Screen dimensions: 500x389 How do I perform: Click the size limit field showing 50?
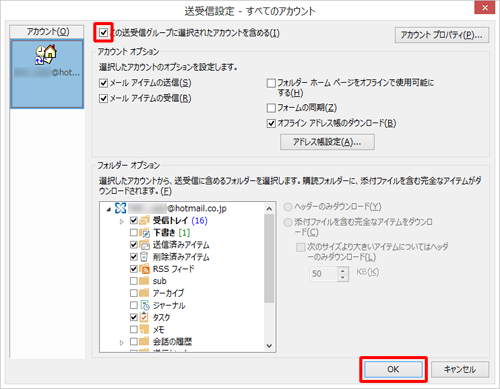coord(323,274)
